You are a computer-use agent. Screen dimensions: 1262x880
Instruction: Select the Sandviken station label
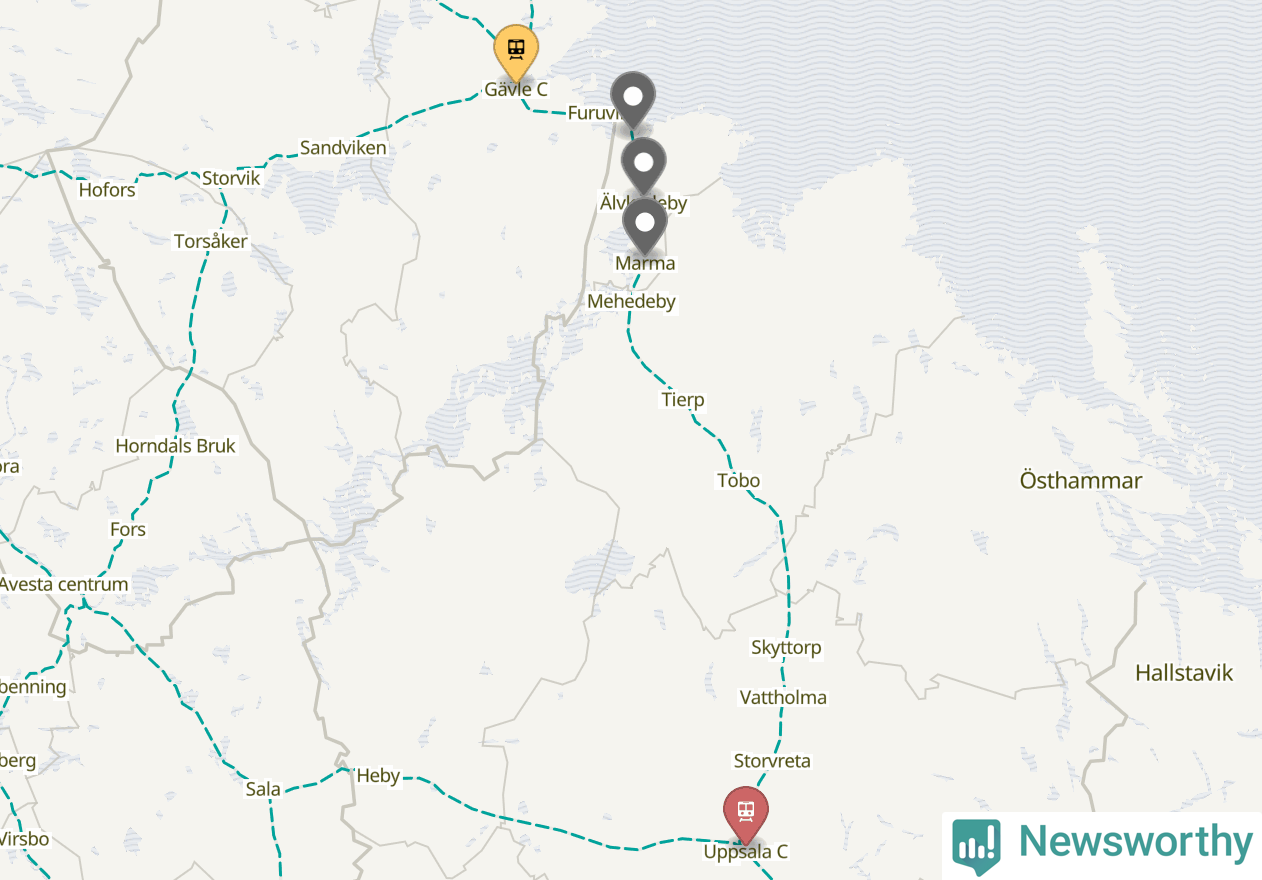[343, 148]
